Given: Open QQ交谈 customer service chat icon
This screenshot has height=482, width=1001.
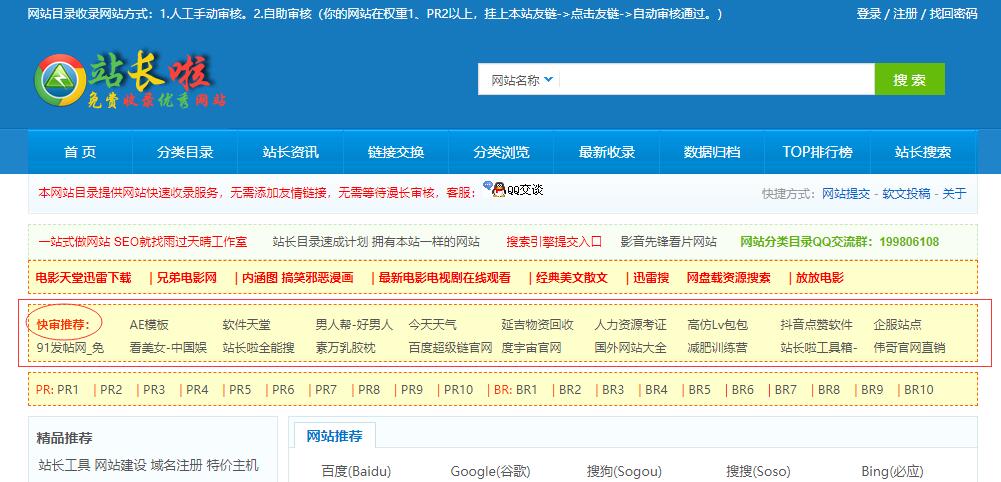Looking at the screenshot, I should (x=513, y=189).
